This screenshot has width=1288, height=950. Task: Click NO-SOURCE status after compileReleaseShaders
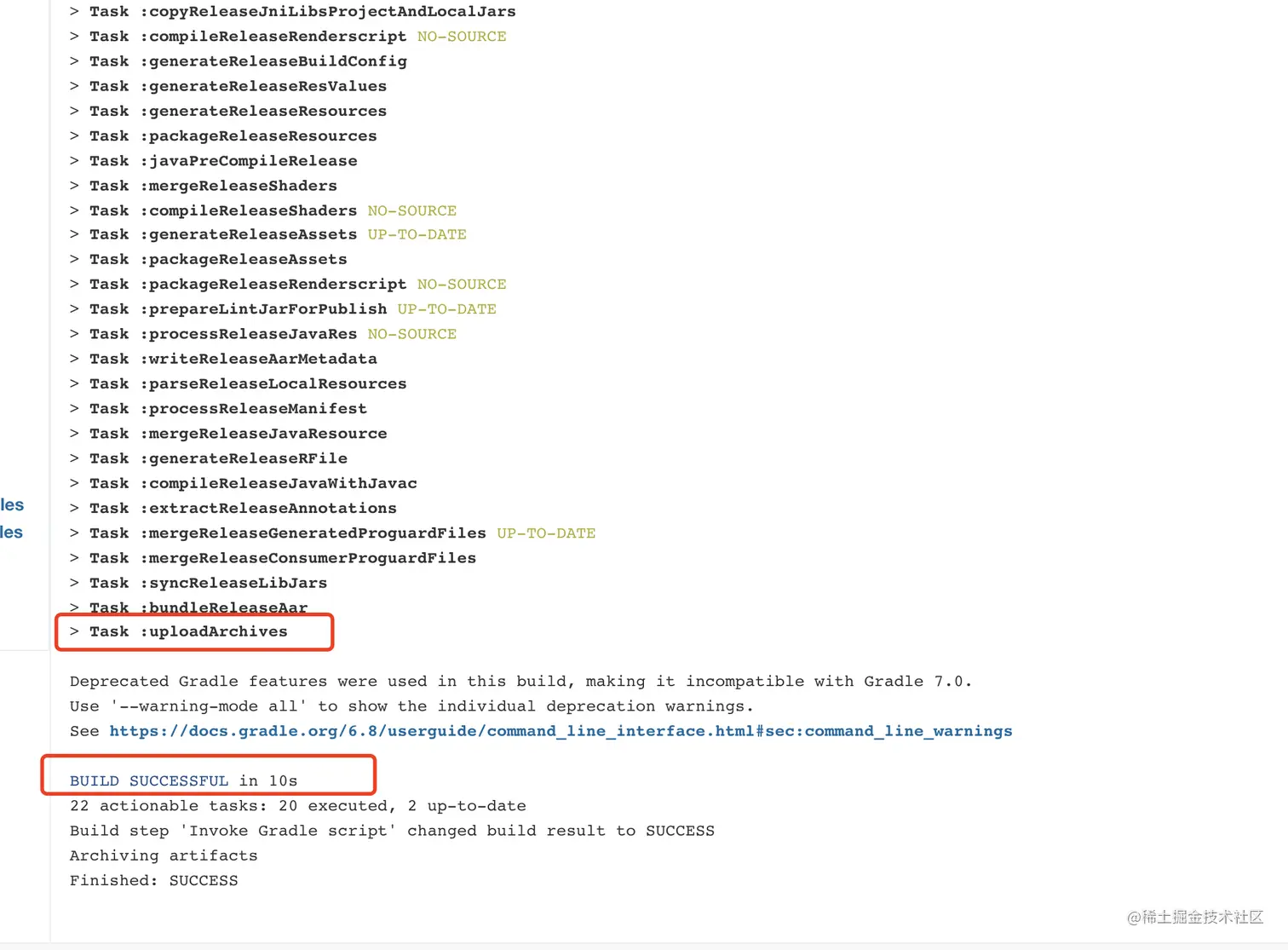pos(412,210)
